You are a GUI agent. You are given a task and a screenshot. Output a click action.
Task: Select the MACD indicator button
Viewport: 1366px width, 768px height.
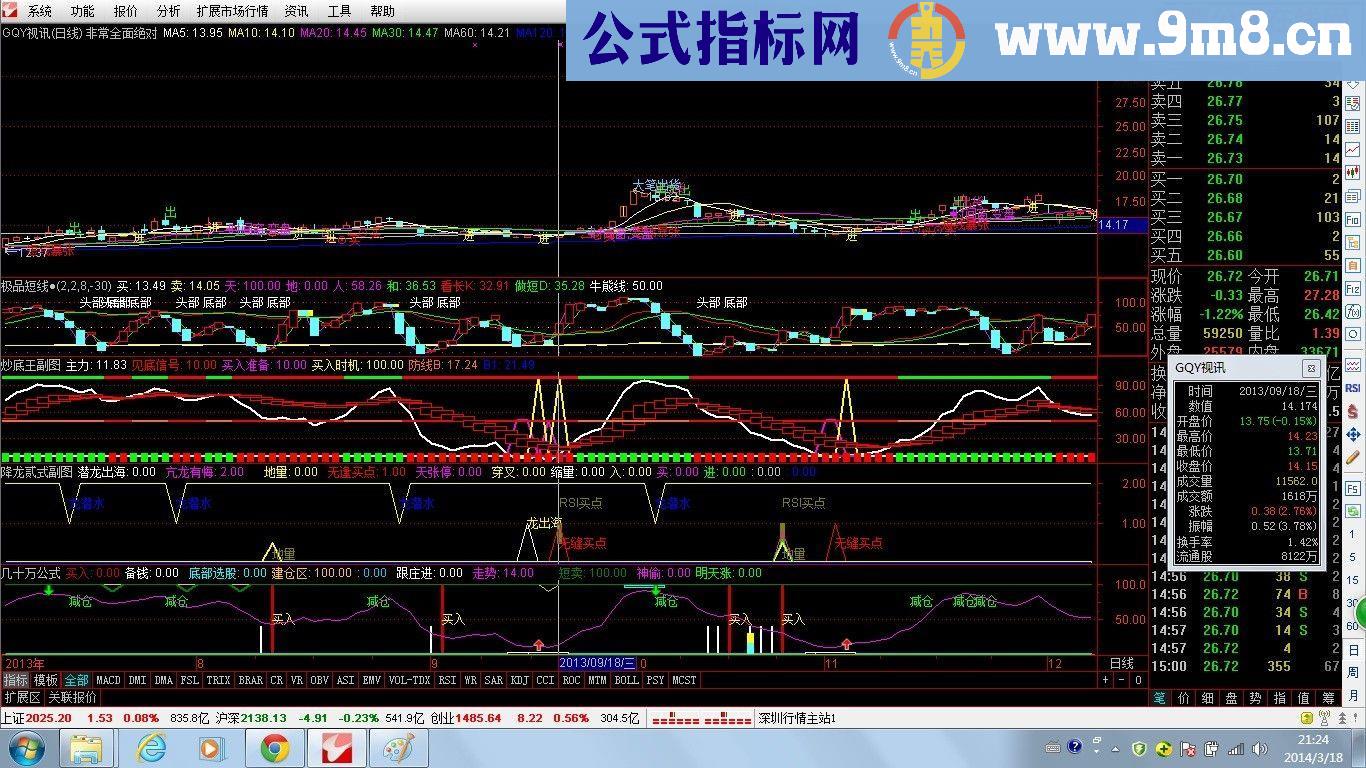[x=107, y=680]
